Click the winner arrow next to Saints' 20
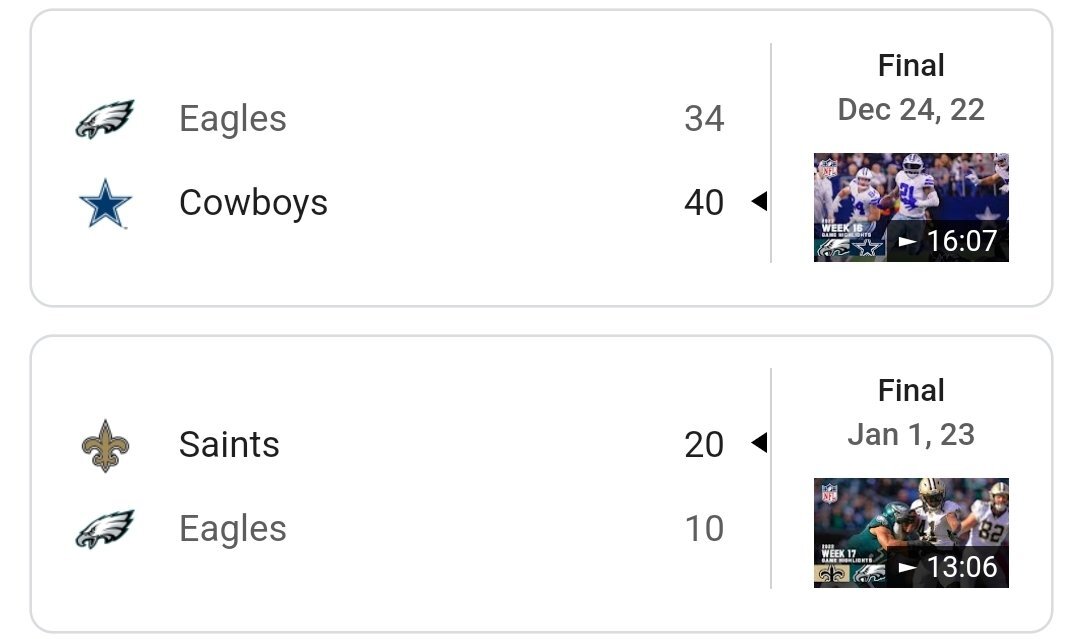The width and height of the screenshot is (1080, 639). (x=759, y=443)
